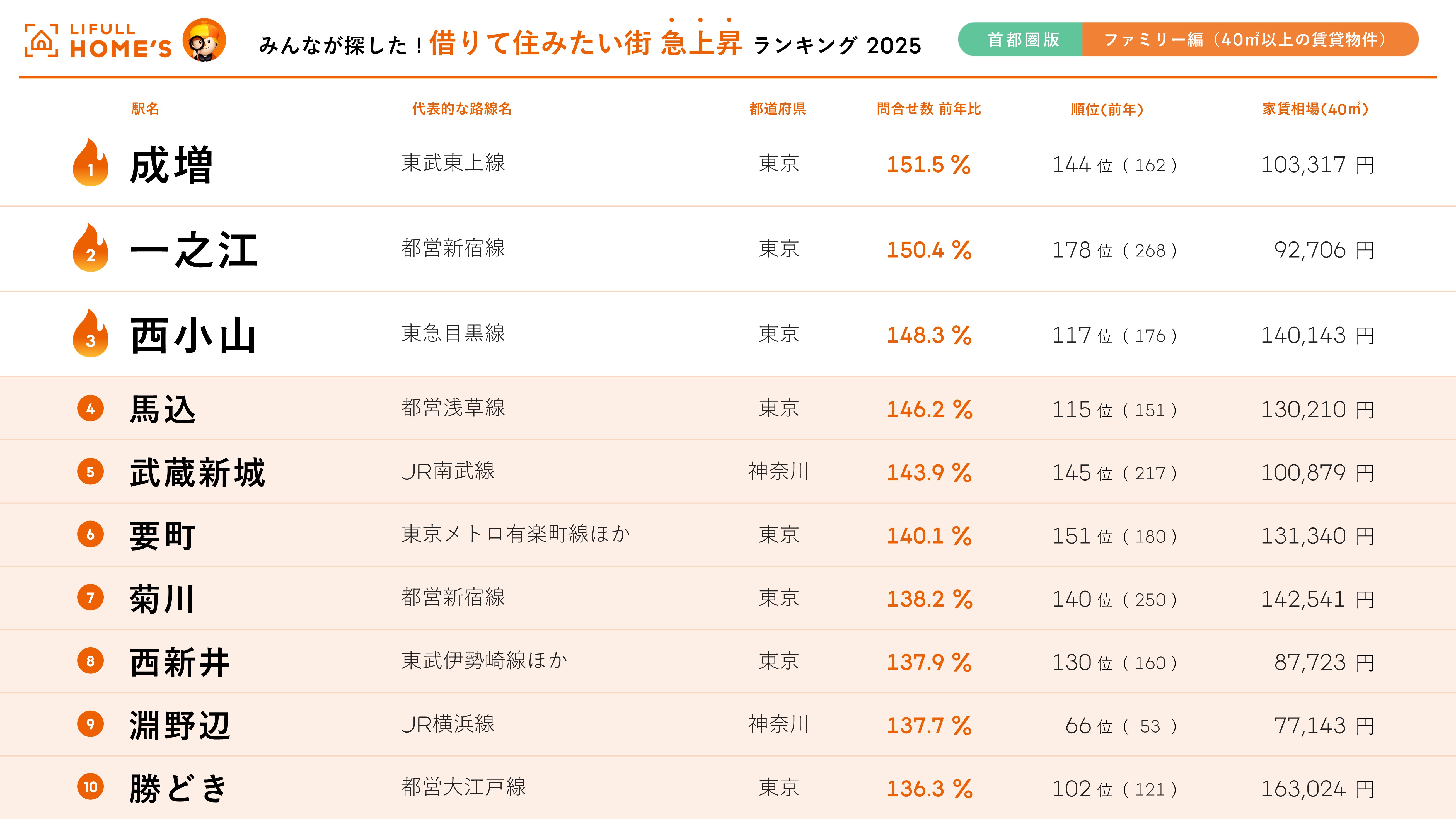Click the 163,024 円 rent value
Image resolution: width=1456 pixels, height=819 pixels.
[1317, 789]
